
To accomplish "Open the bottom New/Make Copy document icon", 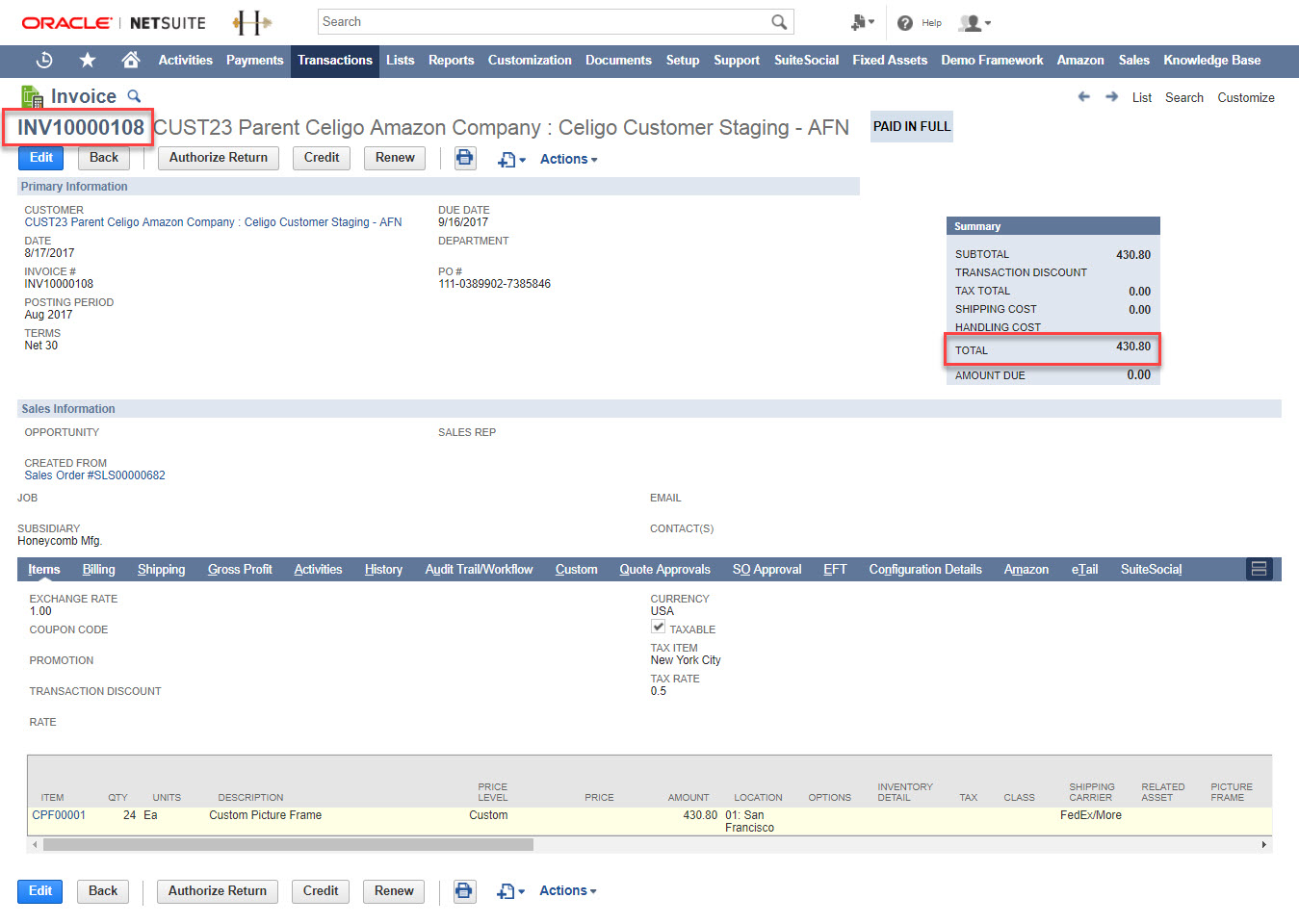I will tap(510, 892).
